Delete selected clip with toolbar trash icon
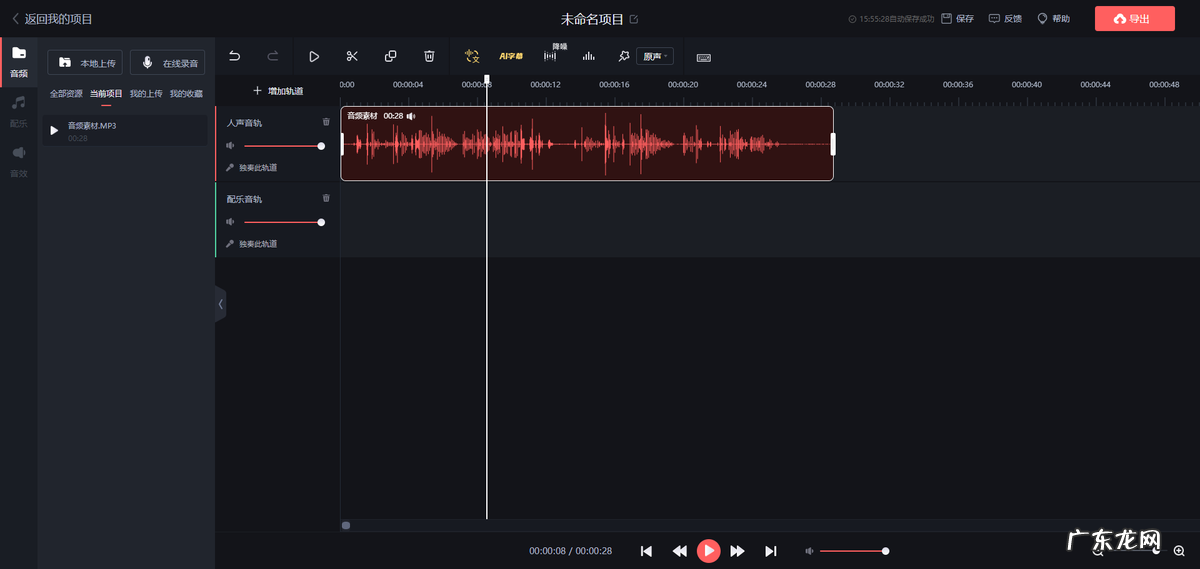 coord(429,57)
